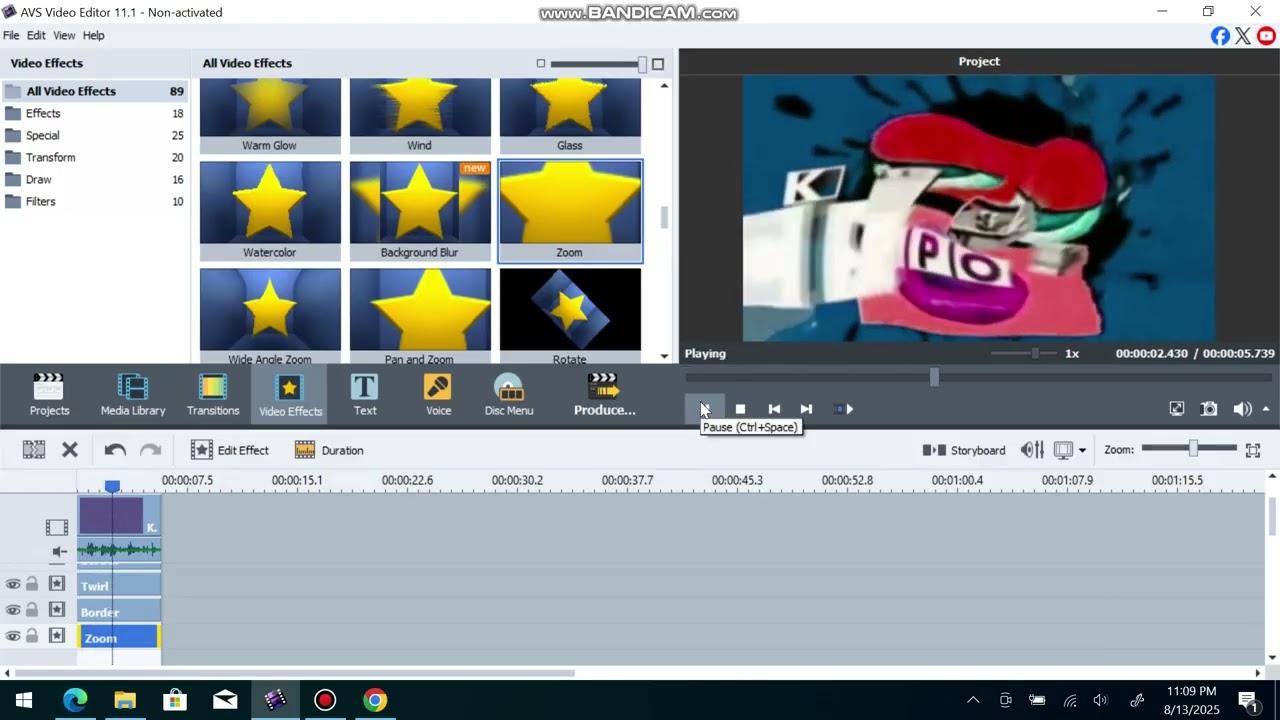Open the Disc Menu section
The image size is (1280, 720).
coord(509,395)
